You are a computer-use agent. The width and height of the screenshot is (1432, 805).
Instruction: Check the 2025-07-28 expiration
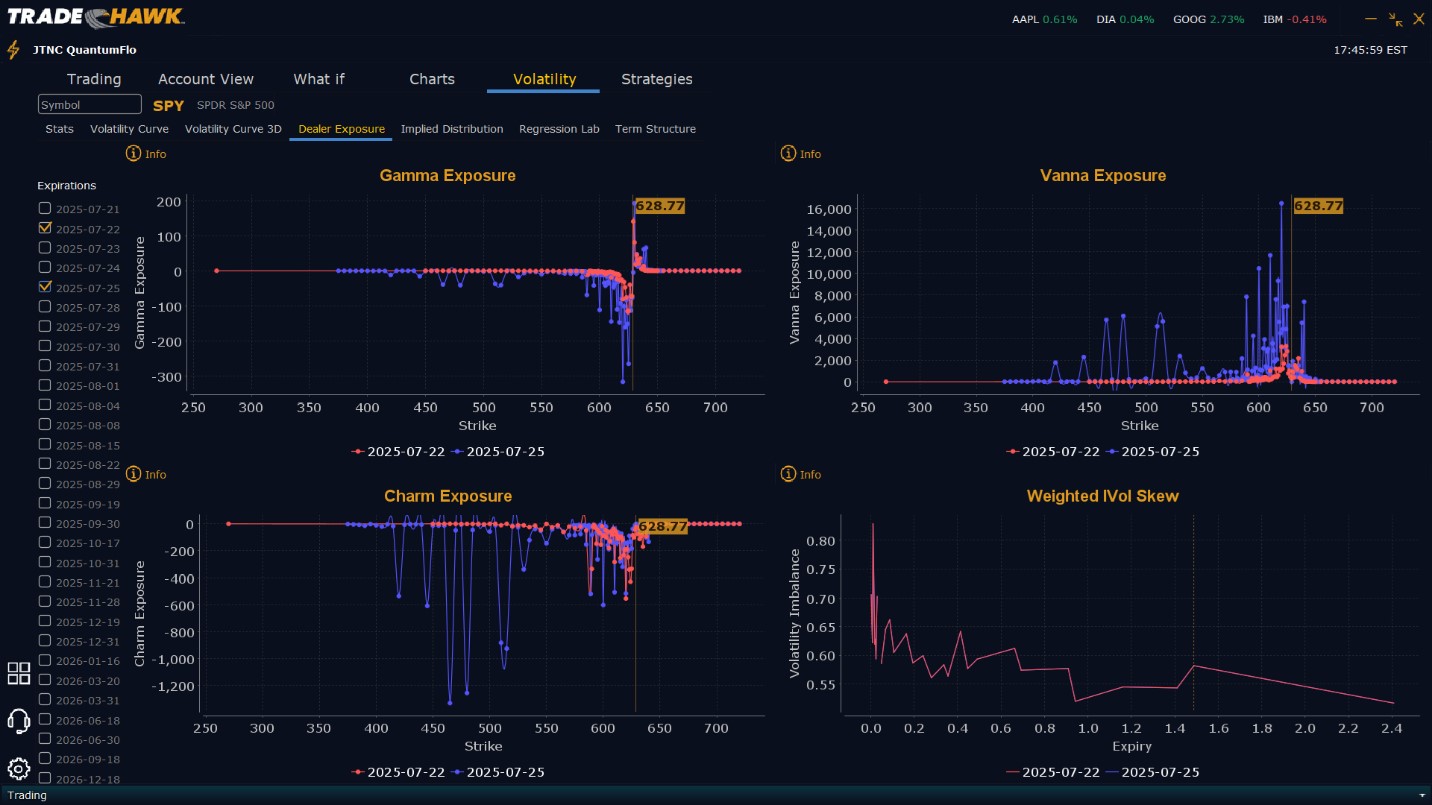point(44,307)
